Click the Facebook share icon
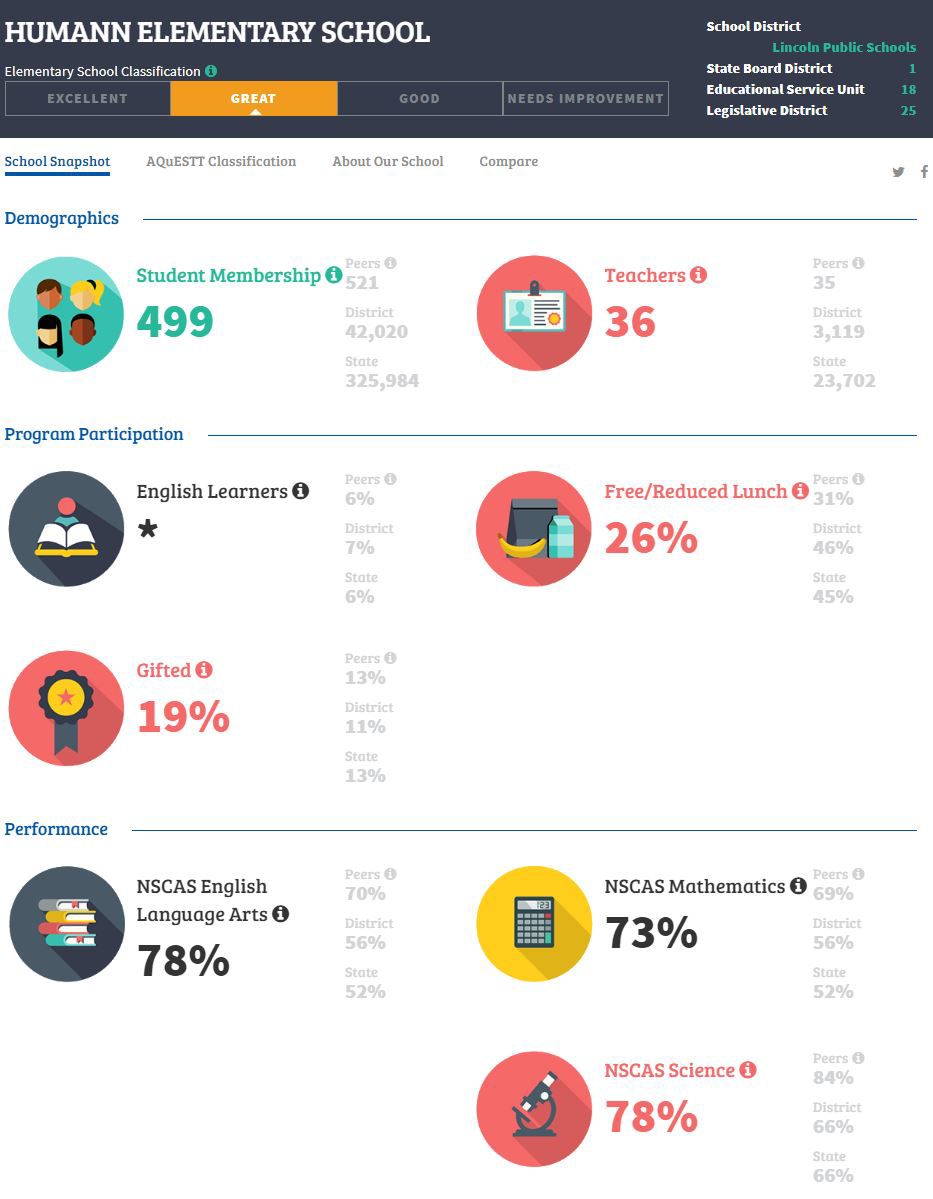The height and width of the screenshot is (1199, 933). pos(925,171)
